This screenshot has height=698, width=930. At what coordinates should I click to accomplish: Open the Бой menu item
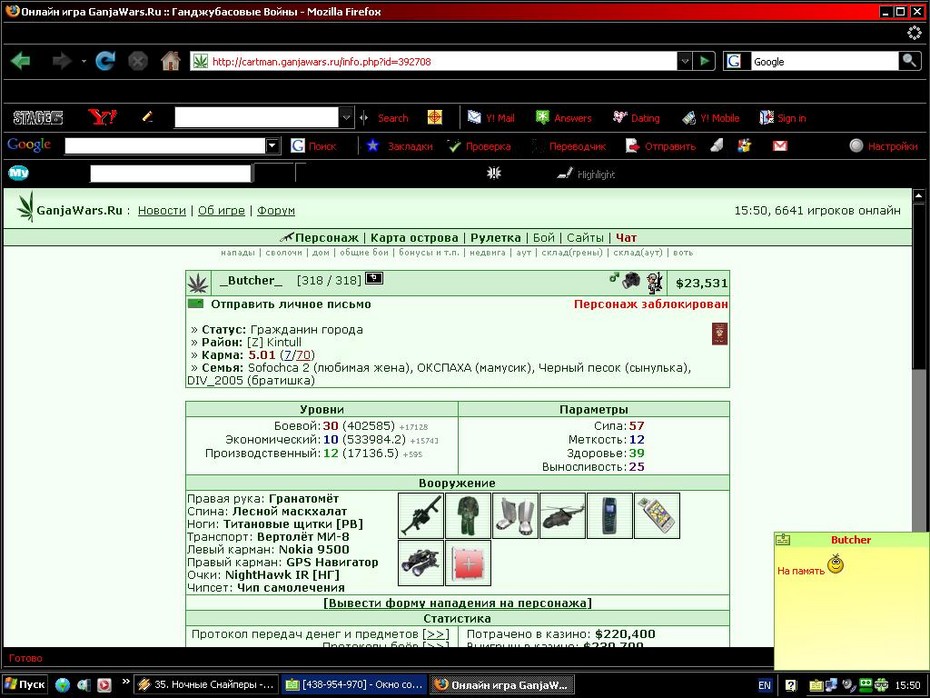click(x=544, y=238)
